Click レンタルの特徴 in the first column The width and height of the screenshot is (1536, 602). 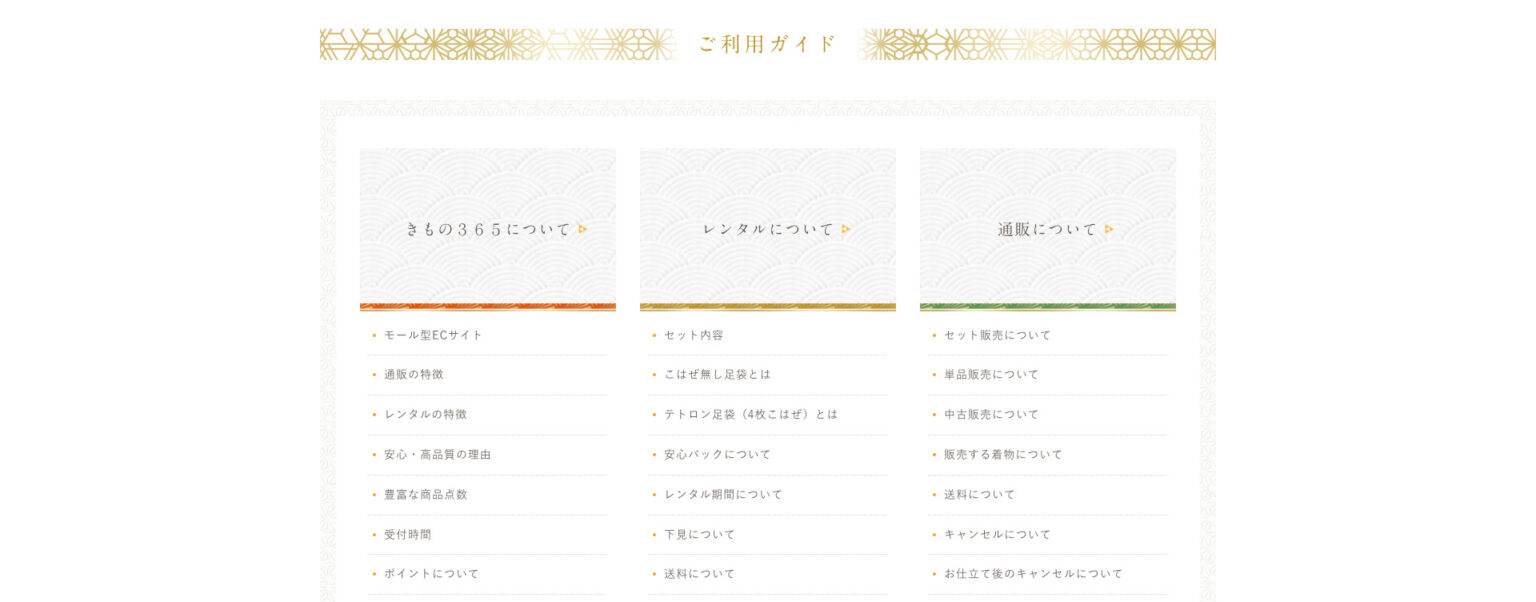pos(425,414)
